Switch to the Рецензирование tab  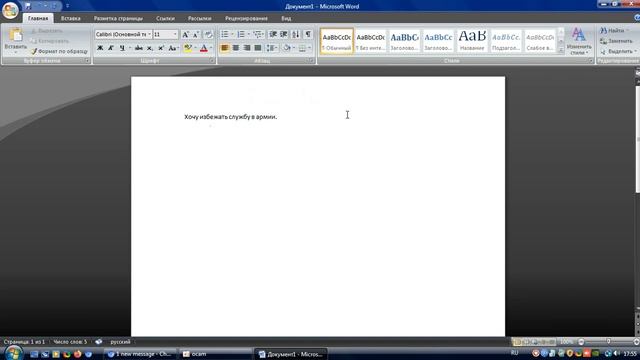(x=246, y=18)
